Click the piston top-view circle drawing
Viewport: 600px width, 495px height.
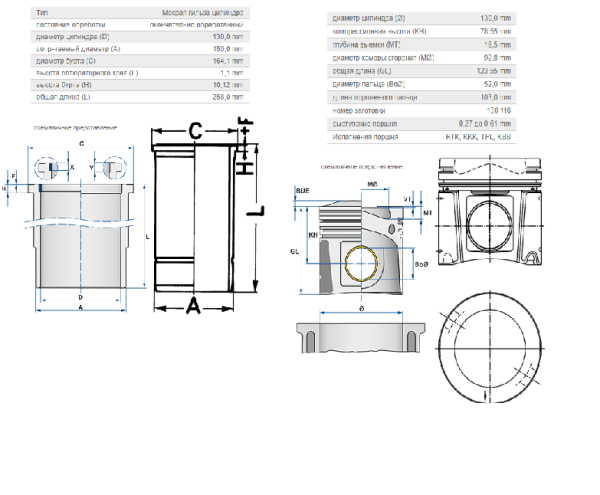[x=490, y=348]
